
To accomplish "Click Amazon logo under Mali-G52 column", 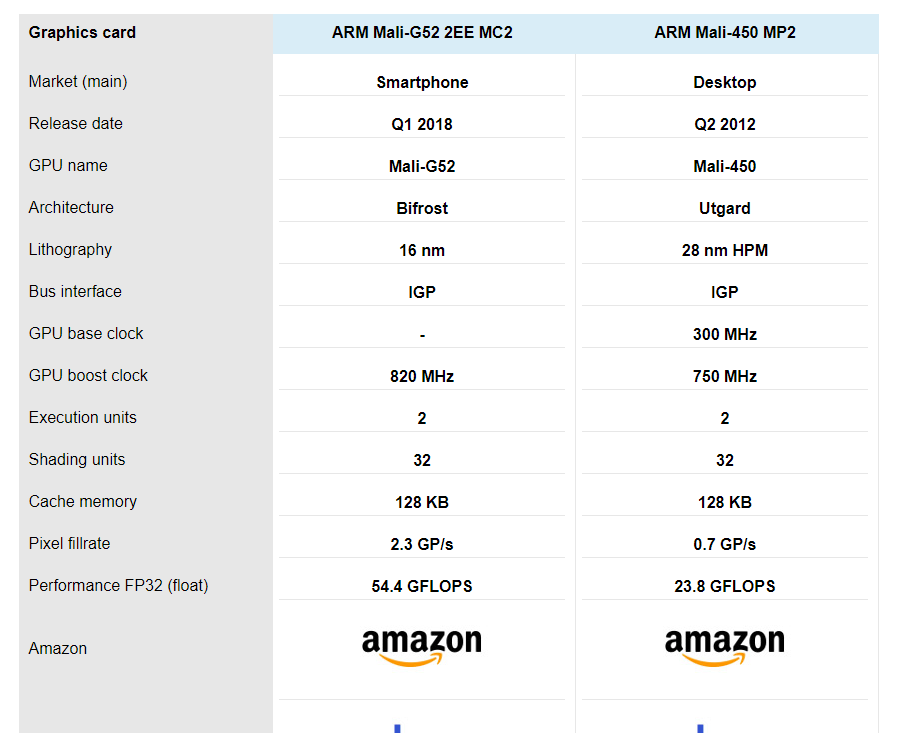I will [422, 648].
